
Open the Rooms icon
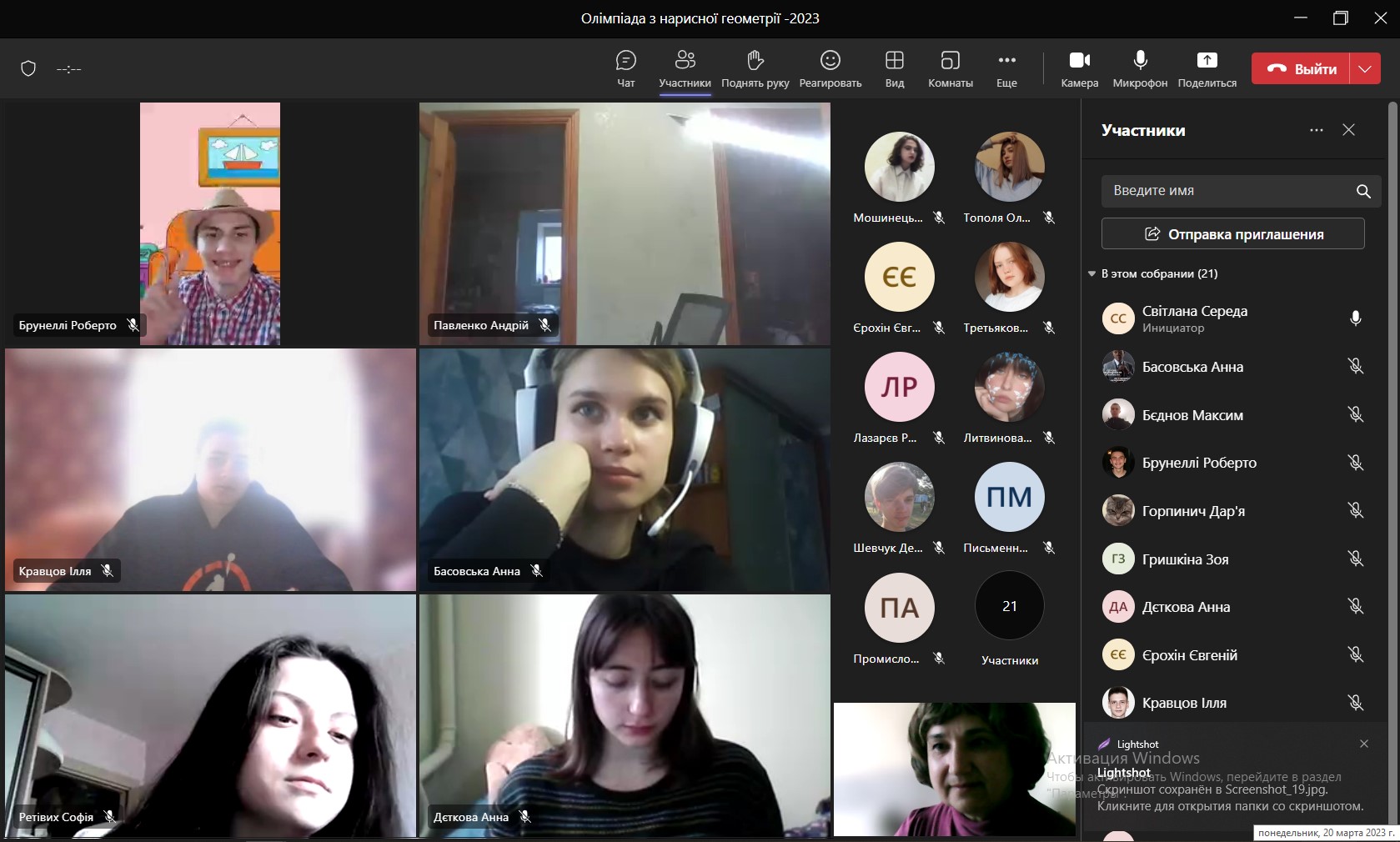tap(951, 60)
